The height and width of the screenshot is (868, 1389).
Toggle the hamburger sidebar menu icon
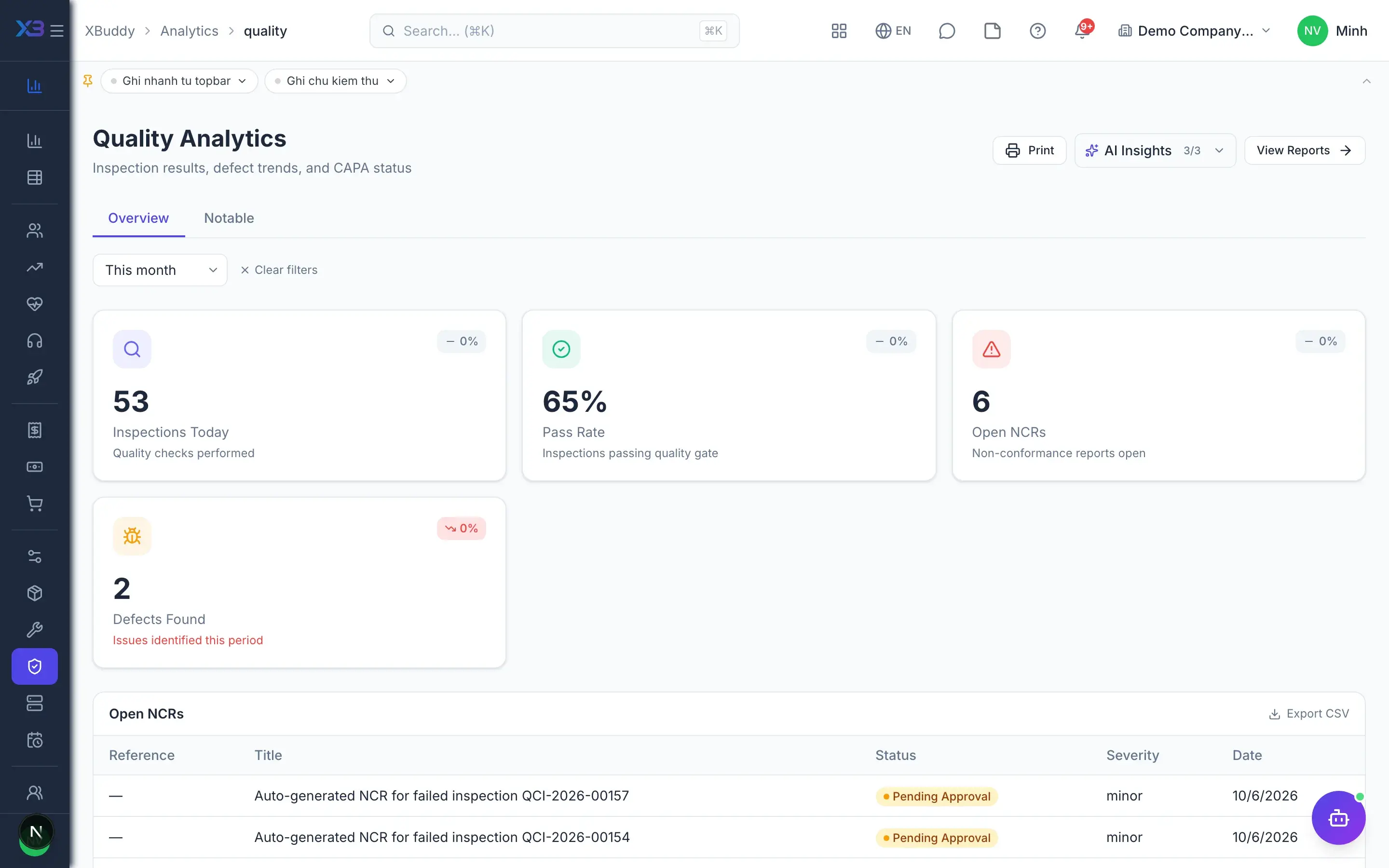pyautogui.click(x=57, y=31)
